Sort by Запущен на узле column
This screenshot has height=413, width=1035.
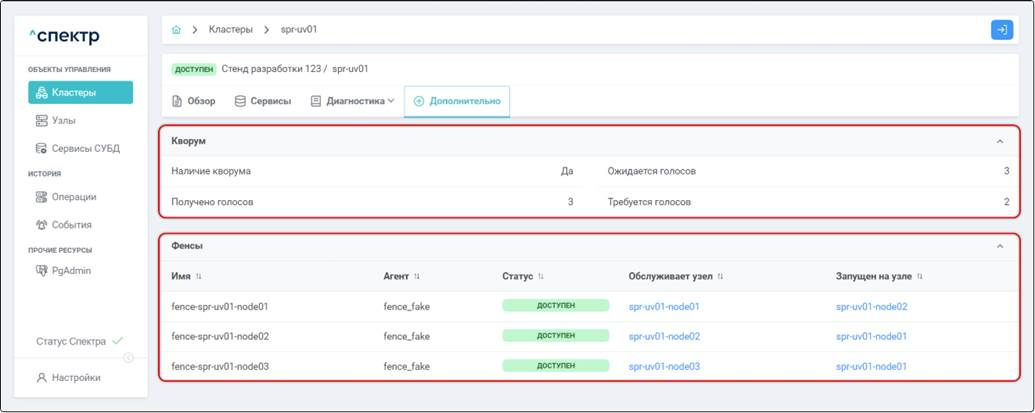[919, 276]
